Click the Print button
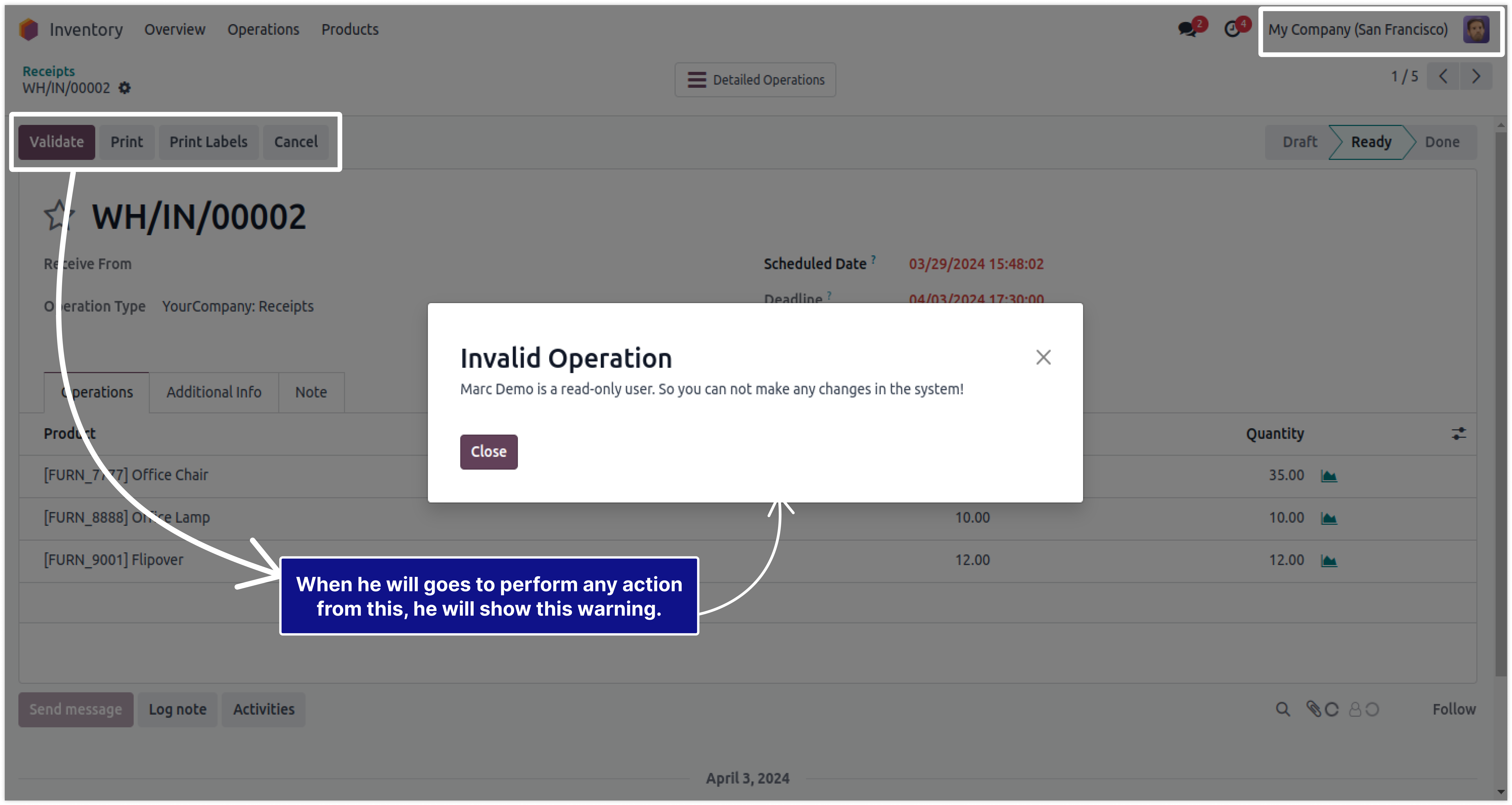Screen dimensions: 1512x805 127,142
